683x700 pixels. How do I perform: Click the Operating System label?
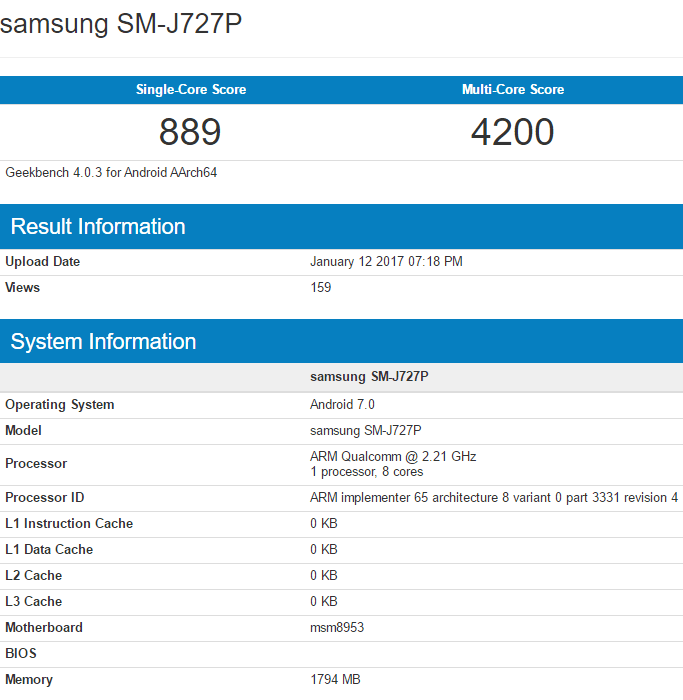tap(60, 404)
